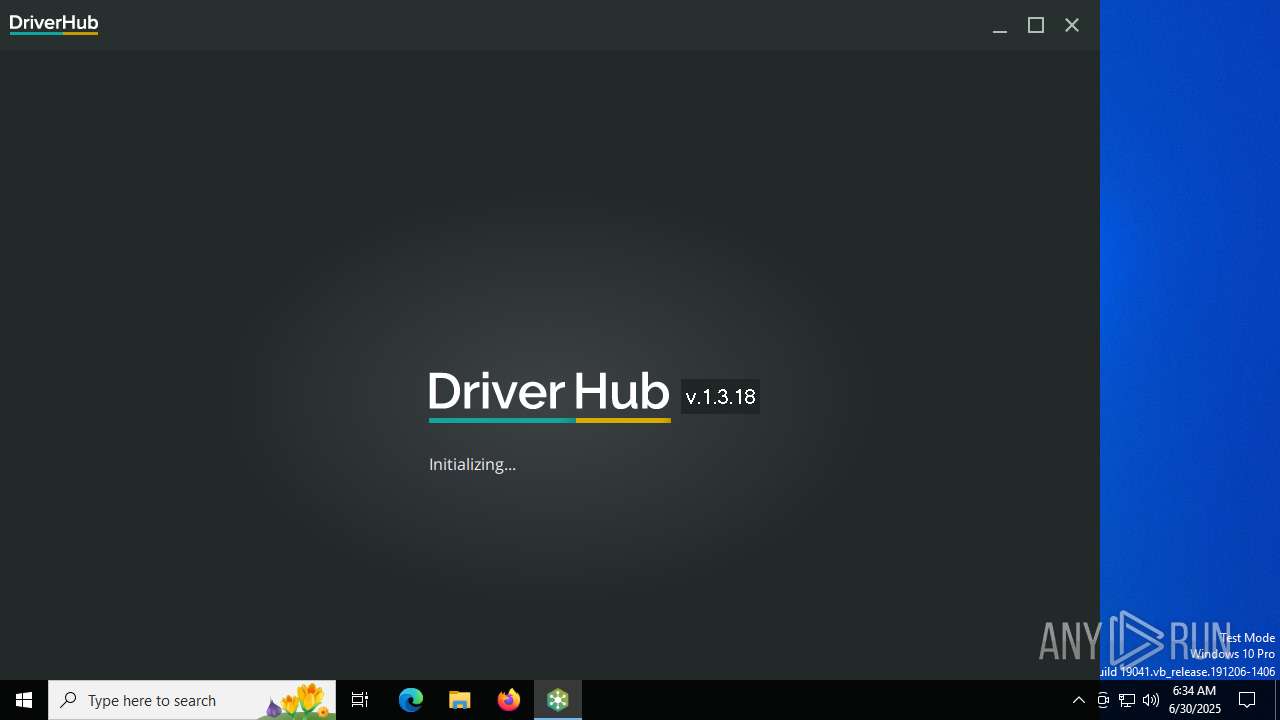Image resolution: width=1280 pixels, height=720 pixels.
Task: Launch Firefox from taskbar
Action: tap(509, 700)
